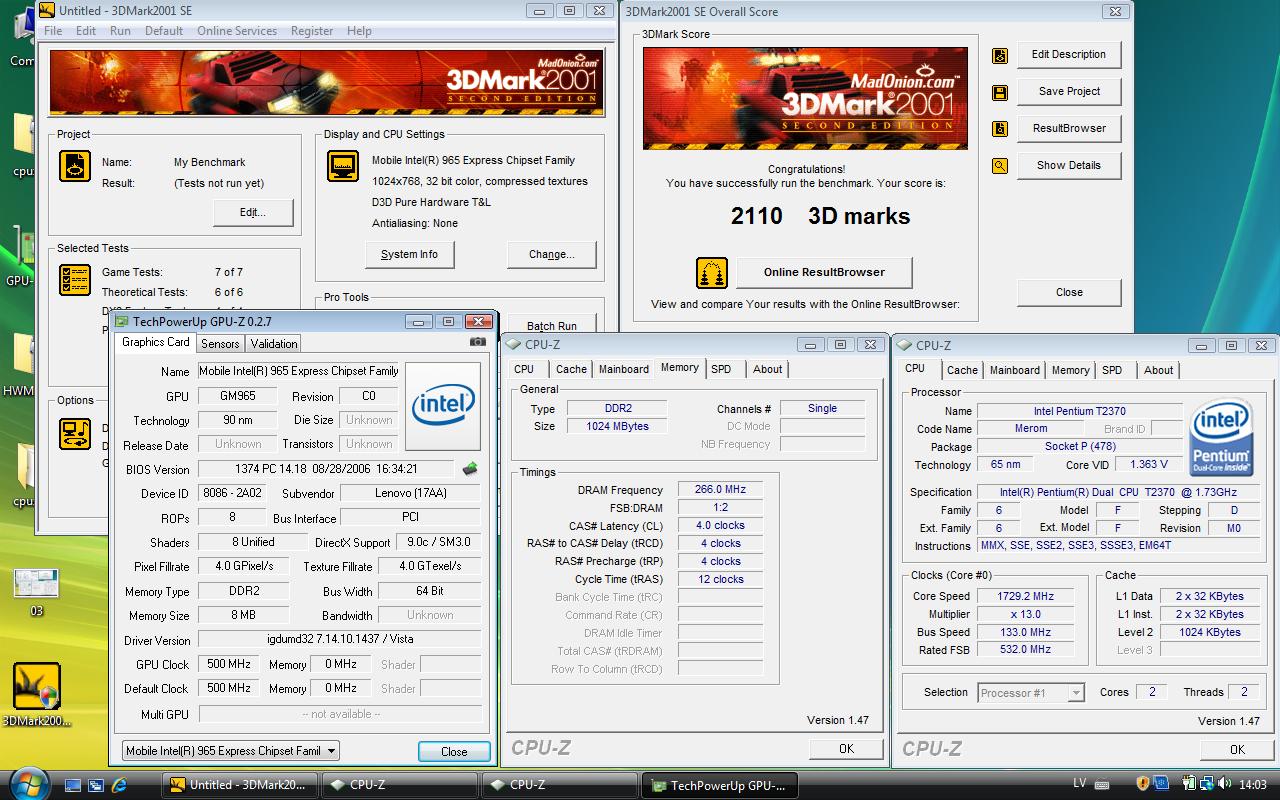
Task: Switch to About tab in right CPU-Z window
Action: coord(1159,370)
